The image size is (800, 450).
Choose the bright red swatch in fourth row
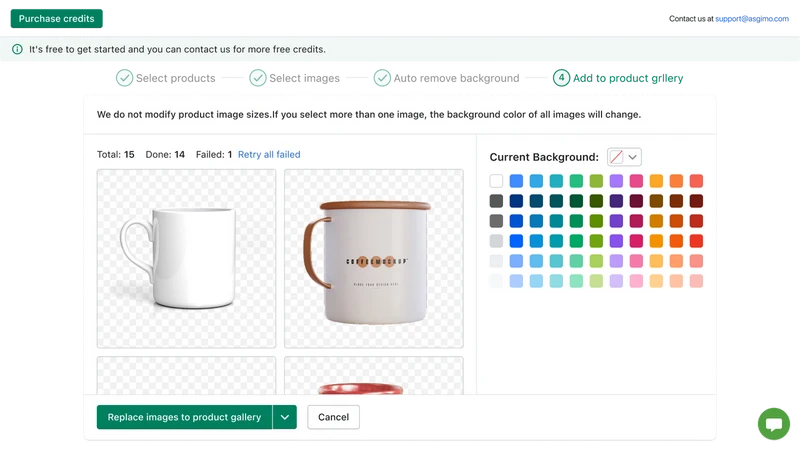[x=696, y=241]
